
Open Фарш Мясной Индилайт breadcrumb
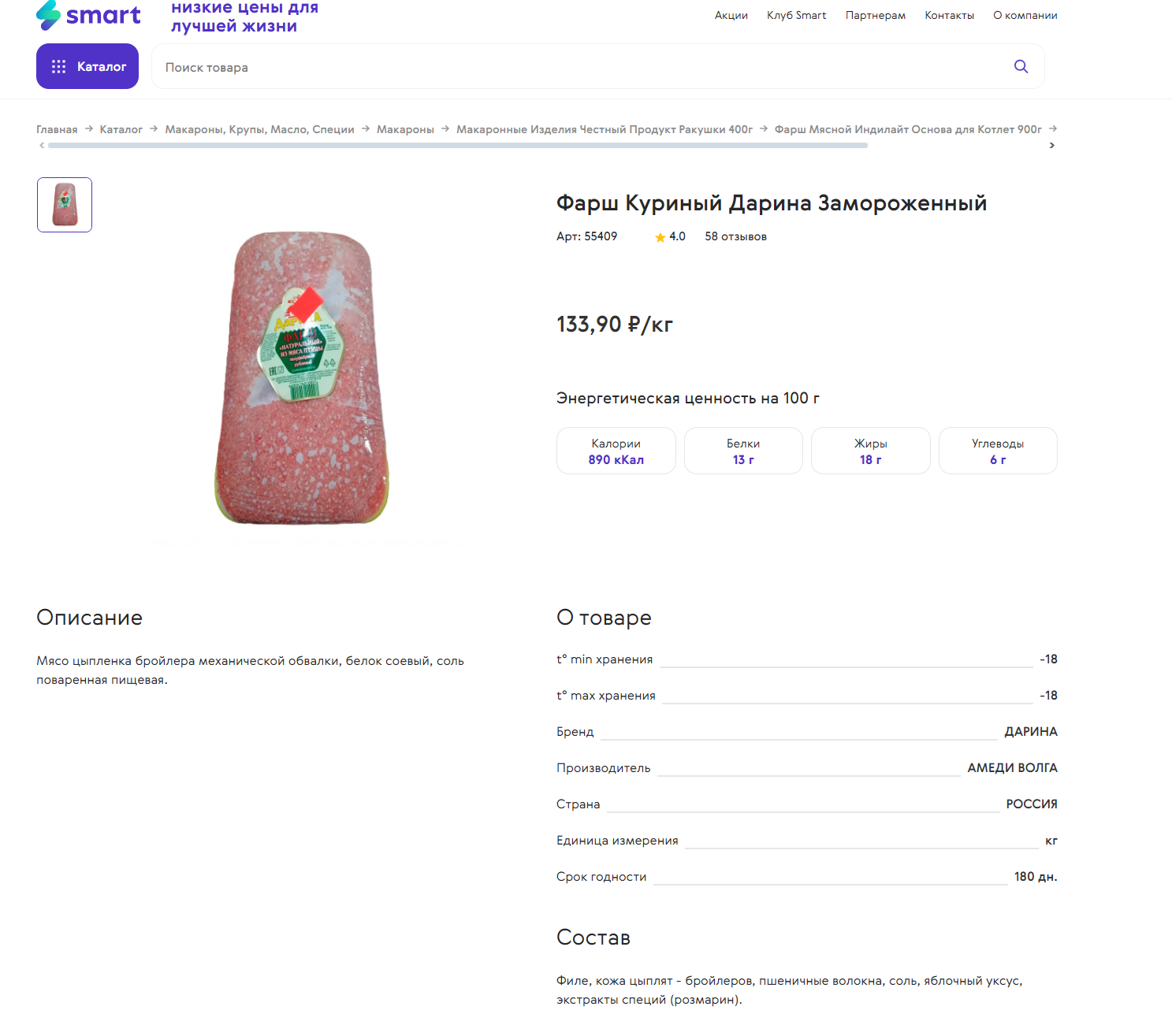click(x=908, y=129)
